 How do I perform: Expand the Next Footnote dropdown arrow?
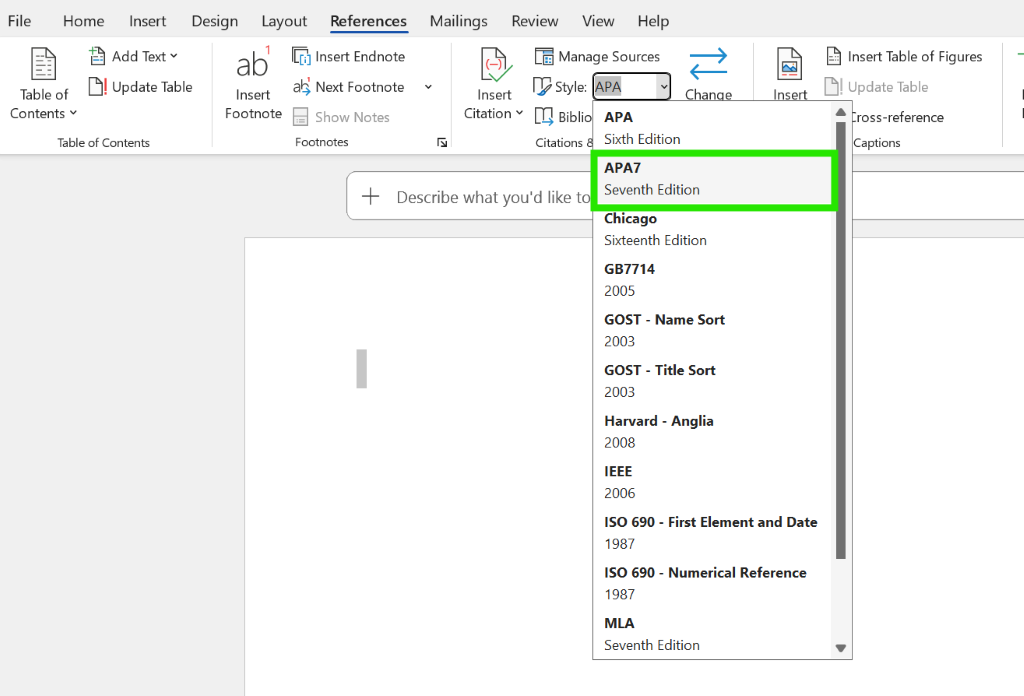[428, 87]
